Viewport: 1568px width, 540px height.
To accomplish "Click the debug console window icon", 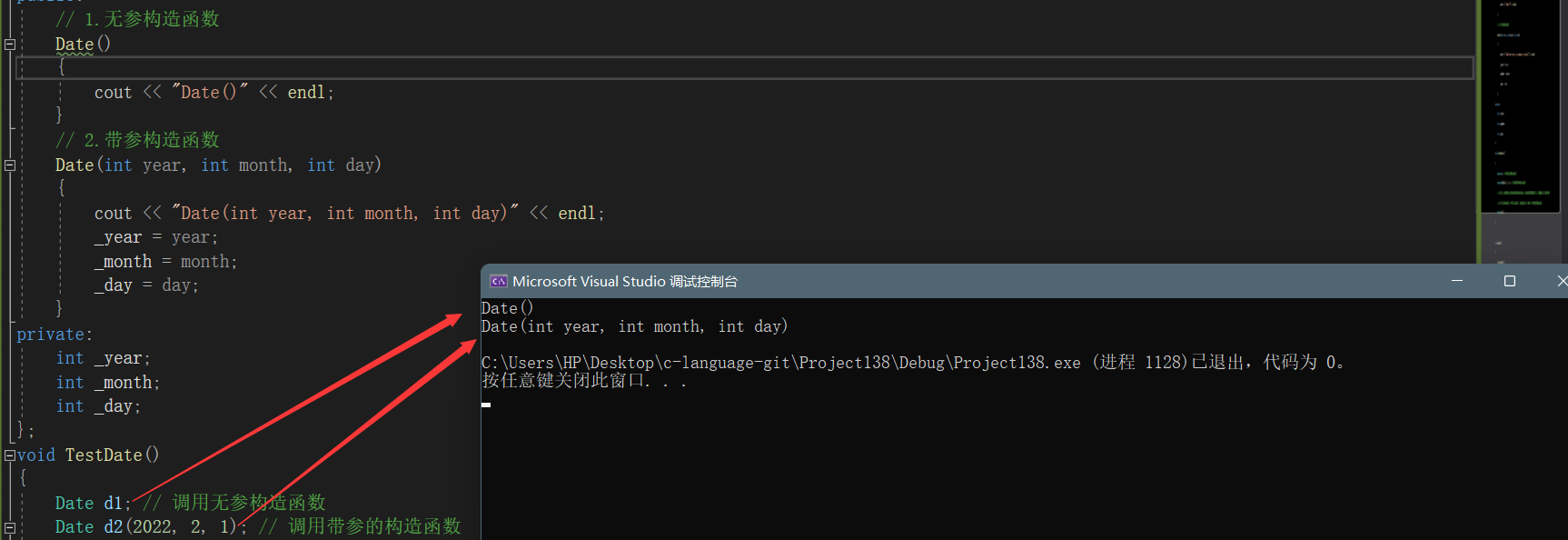I will click(498, 282).
